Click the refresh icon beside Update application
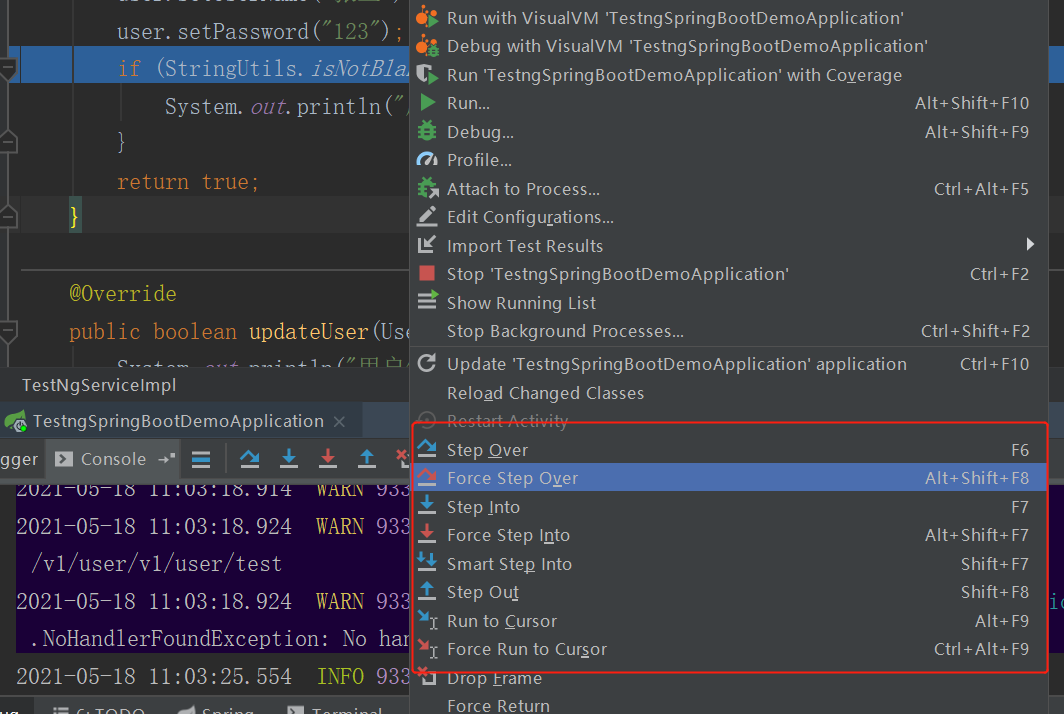Viewport: 1064px width, 714px height. tap(427, 363)
